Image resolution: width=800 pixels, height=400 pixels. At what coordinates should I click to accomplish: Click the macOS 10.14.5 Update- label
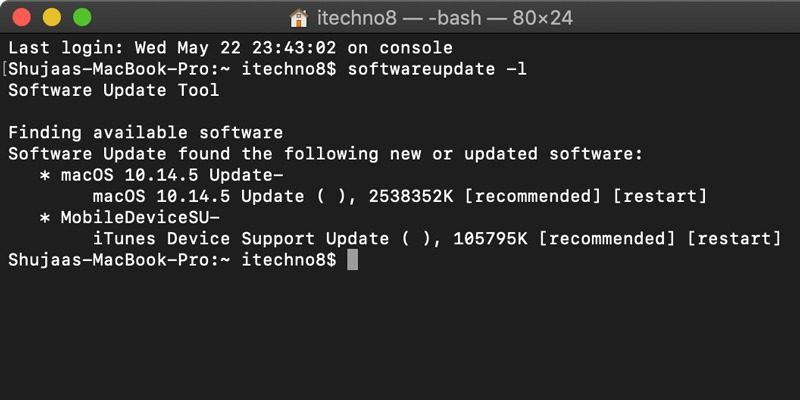[x=172, y=175]
